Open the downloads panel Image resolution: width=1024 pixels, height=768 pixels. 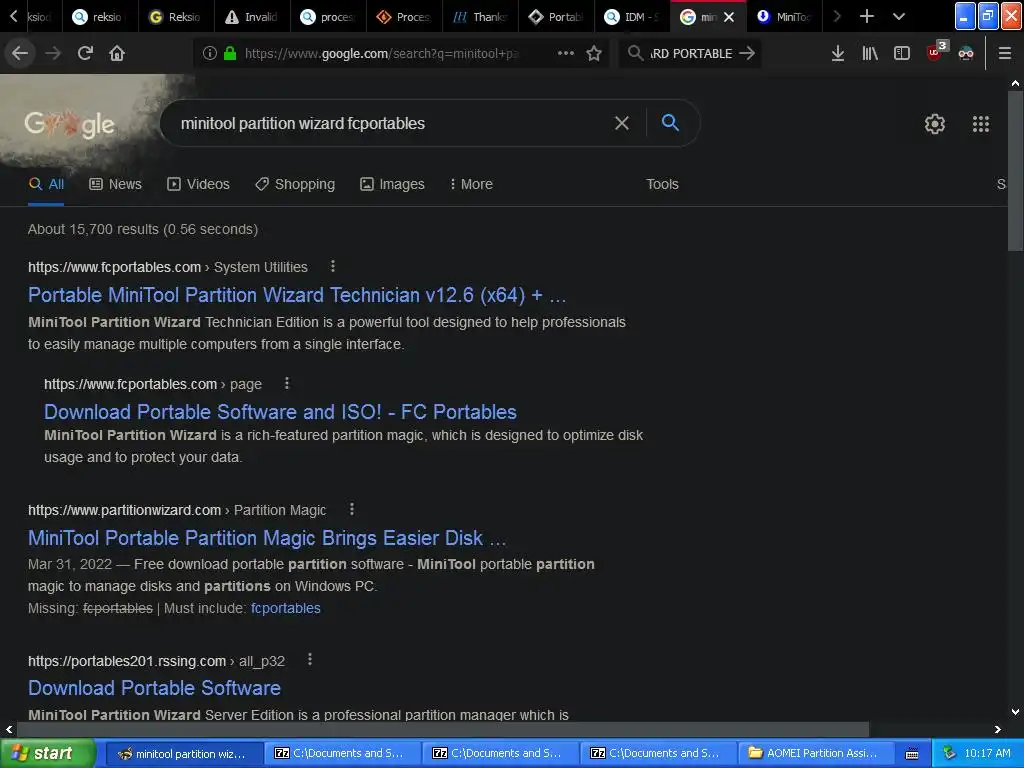(x=838, y=53)
